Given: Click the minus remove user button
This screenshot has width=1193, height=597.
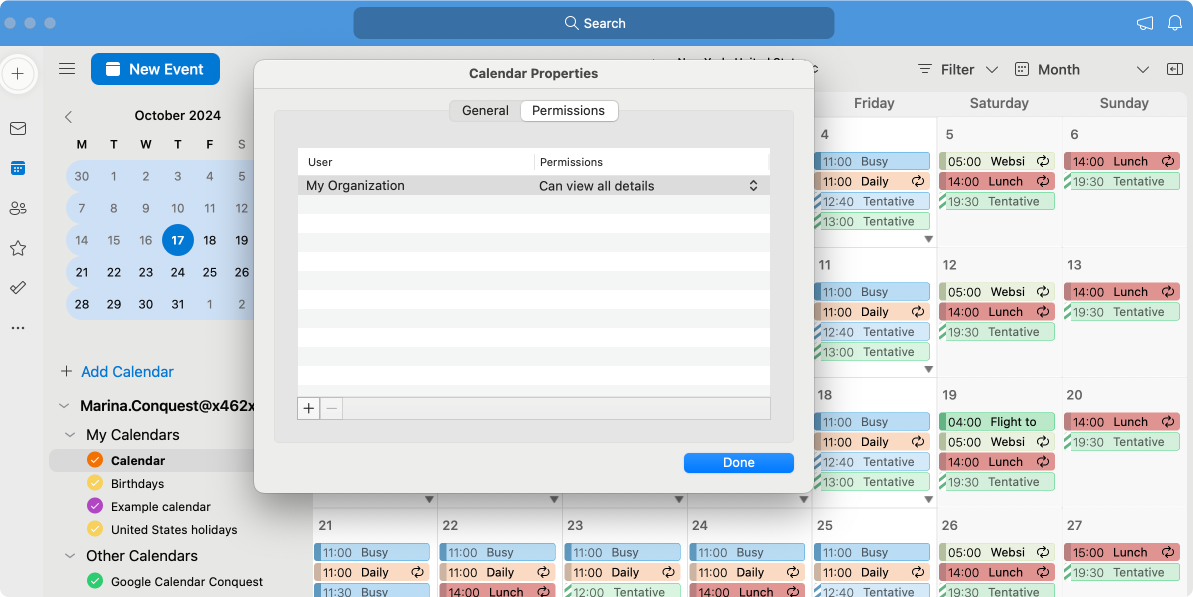Looking at the screenshot, I should coord(331,408).
